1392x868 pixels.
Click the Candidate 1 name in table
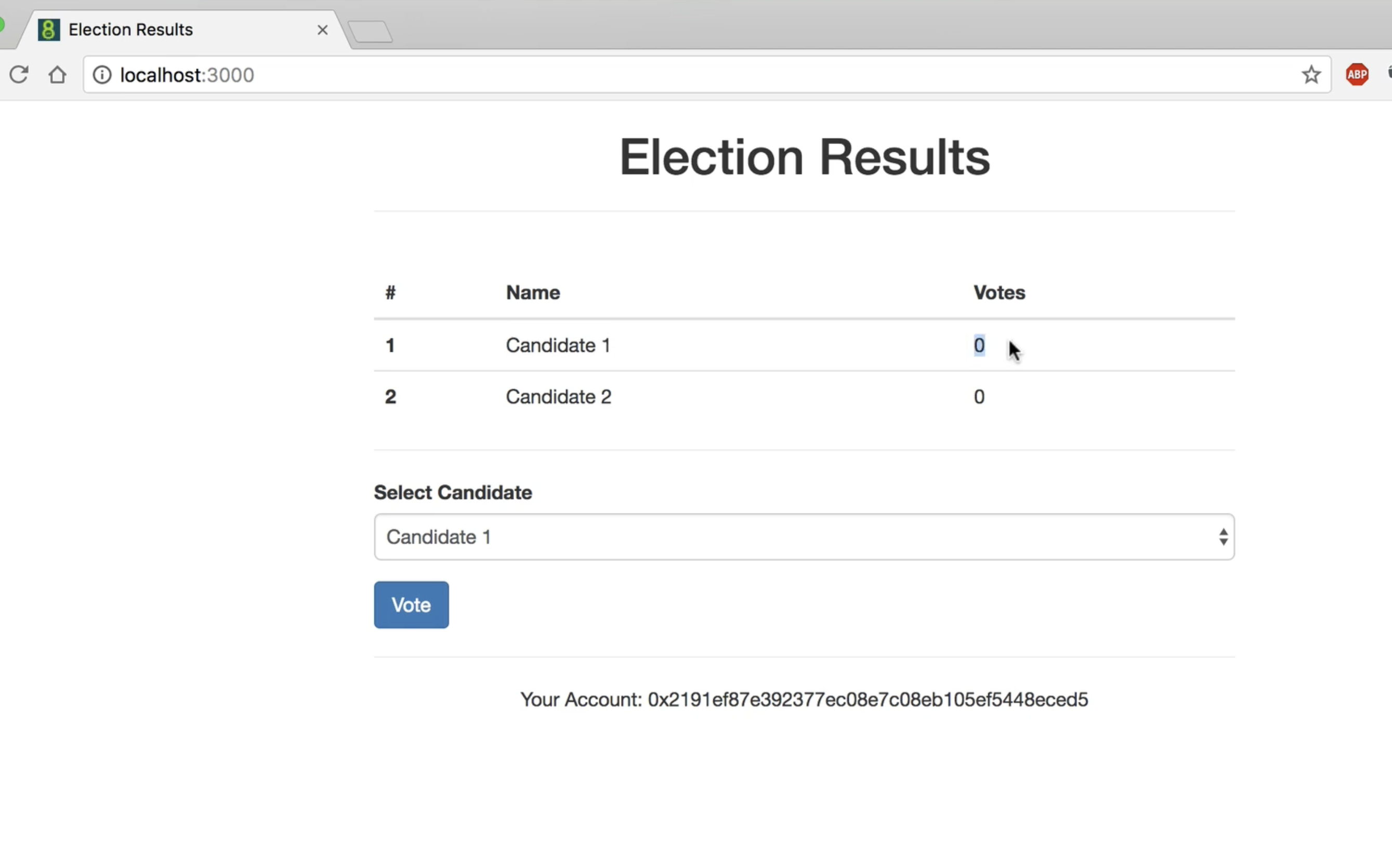tap(558, 346)
